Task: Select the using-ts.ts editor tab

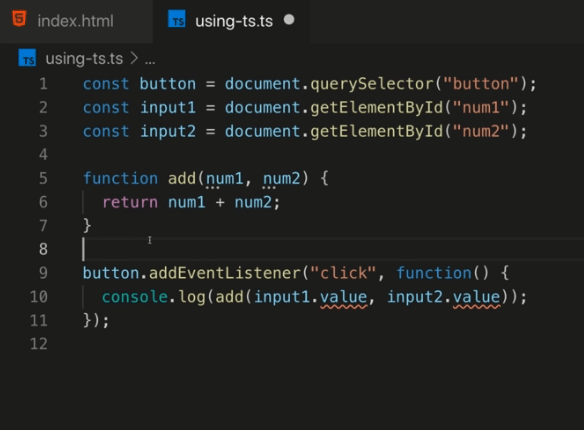Action: (232, 21)
